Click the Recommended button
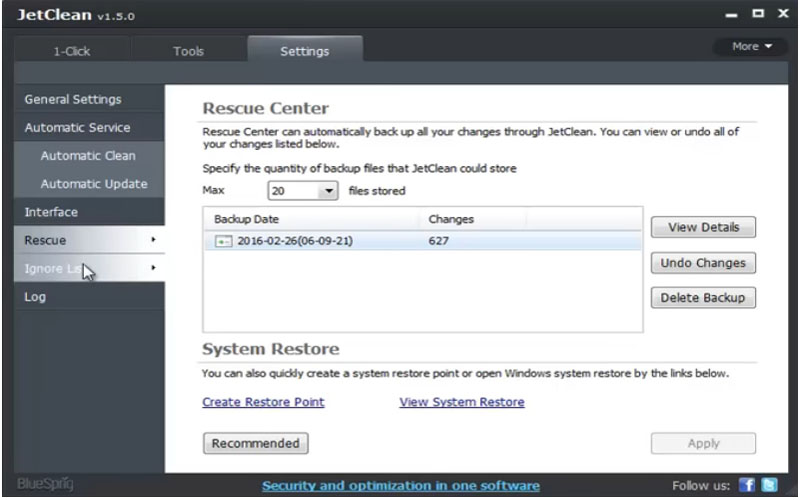800x500 pixels. 256,443
